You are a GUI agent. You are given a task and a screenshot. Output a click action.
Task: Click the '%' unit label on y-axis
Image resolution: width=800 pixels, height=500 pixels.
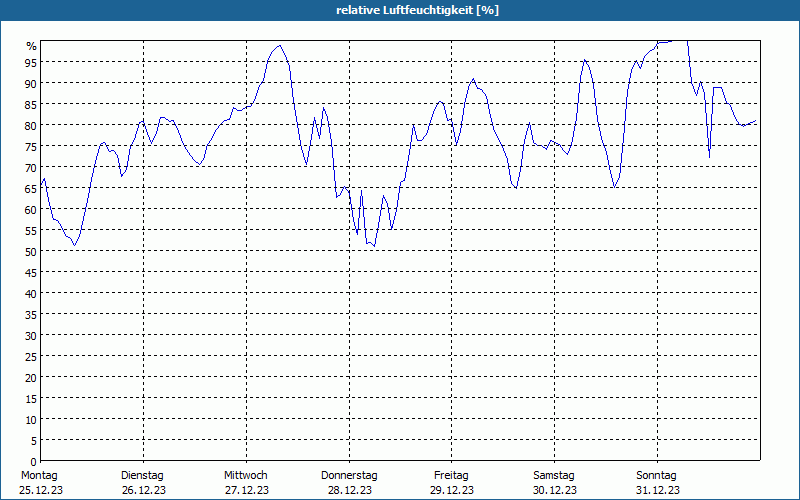pos(32,46)
